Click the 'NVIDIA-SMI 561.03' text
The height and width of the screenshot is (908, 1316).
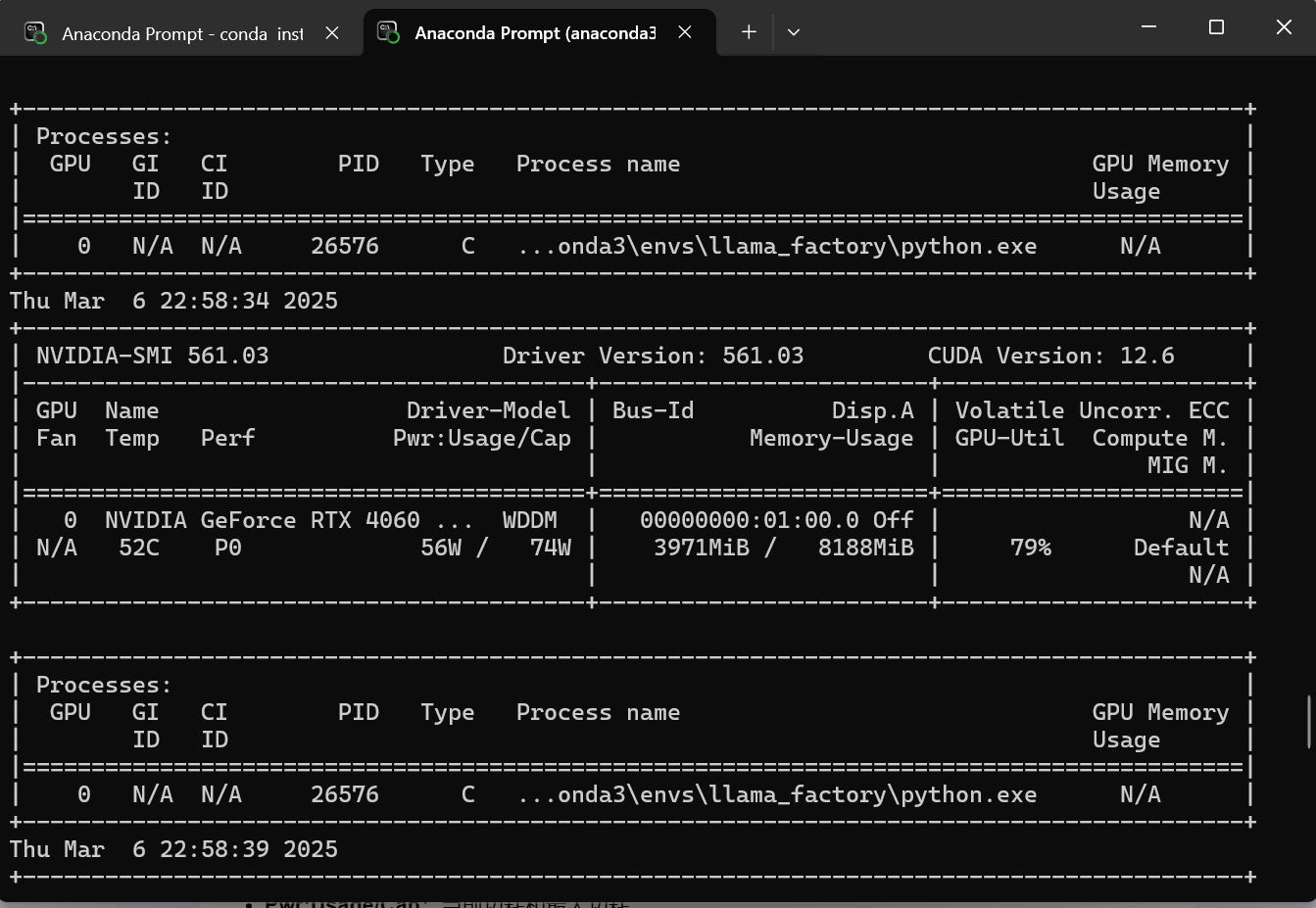tap(152, 356)
